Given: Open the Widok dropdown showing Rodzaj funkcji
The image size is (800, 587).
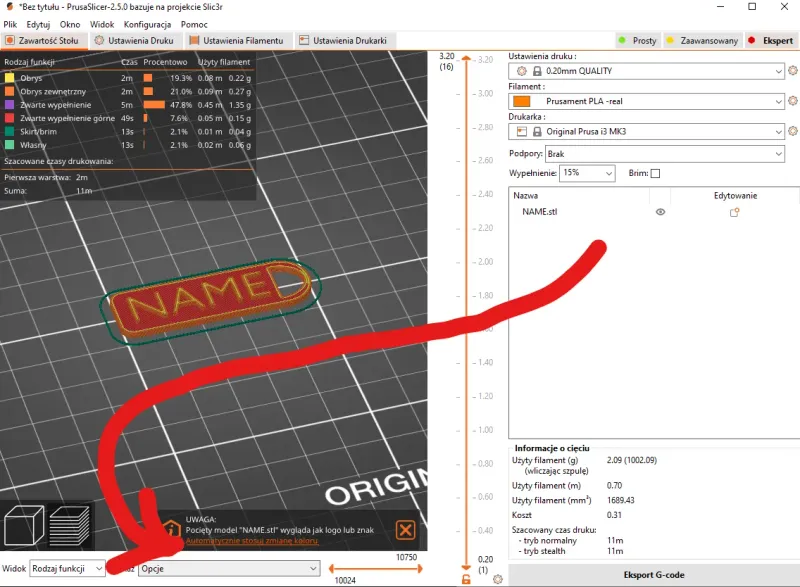Looking at the screenshot, I should click(67, 568).
